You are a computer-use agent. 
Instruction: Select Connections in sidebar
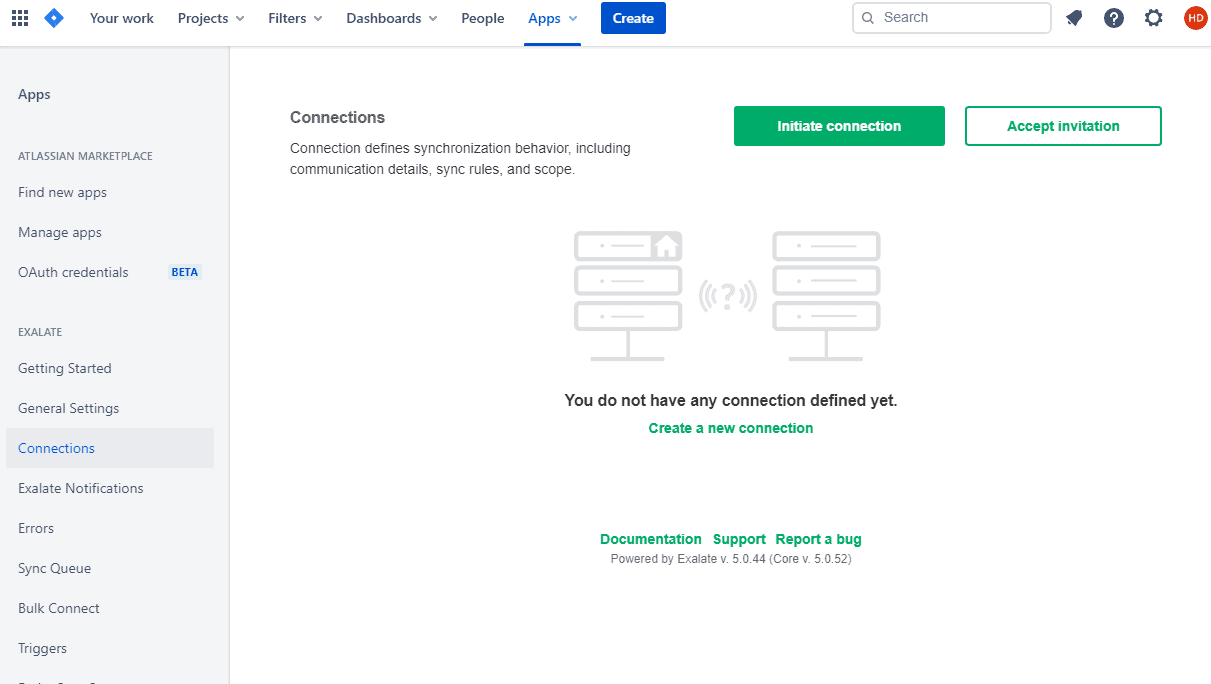point(110,448)
